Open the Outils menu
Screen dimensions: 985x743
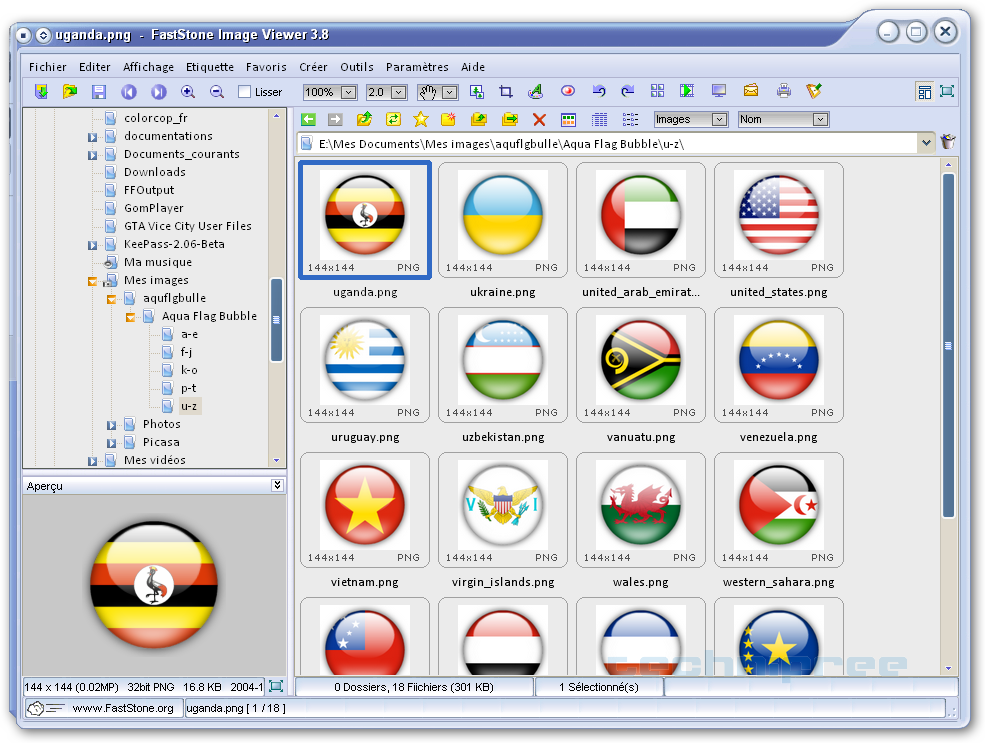click(x=356, y=67)
